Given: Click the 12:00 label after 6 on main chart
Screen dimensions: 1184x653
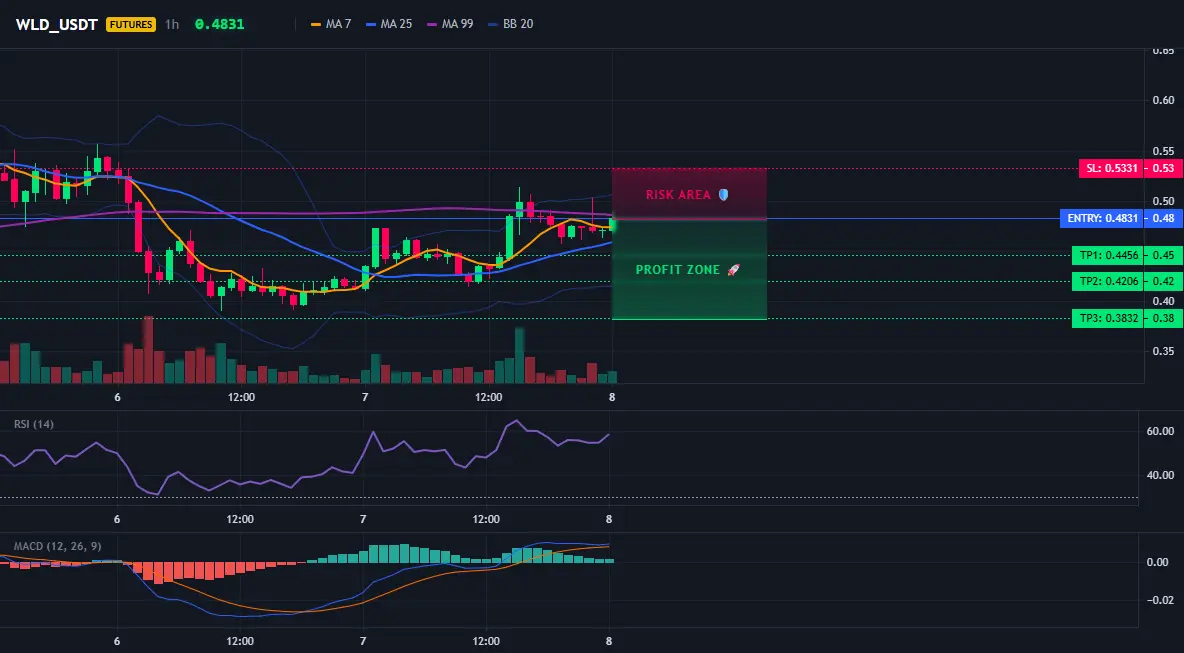Looking at the screenshot, I should (x=241, y=397).
